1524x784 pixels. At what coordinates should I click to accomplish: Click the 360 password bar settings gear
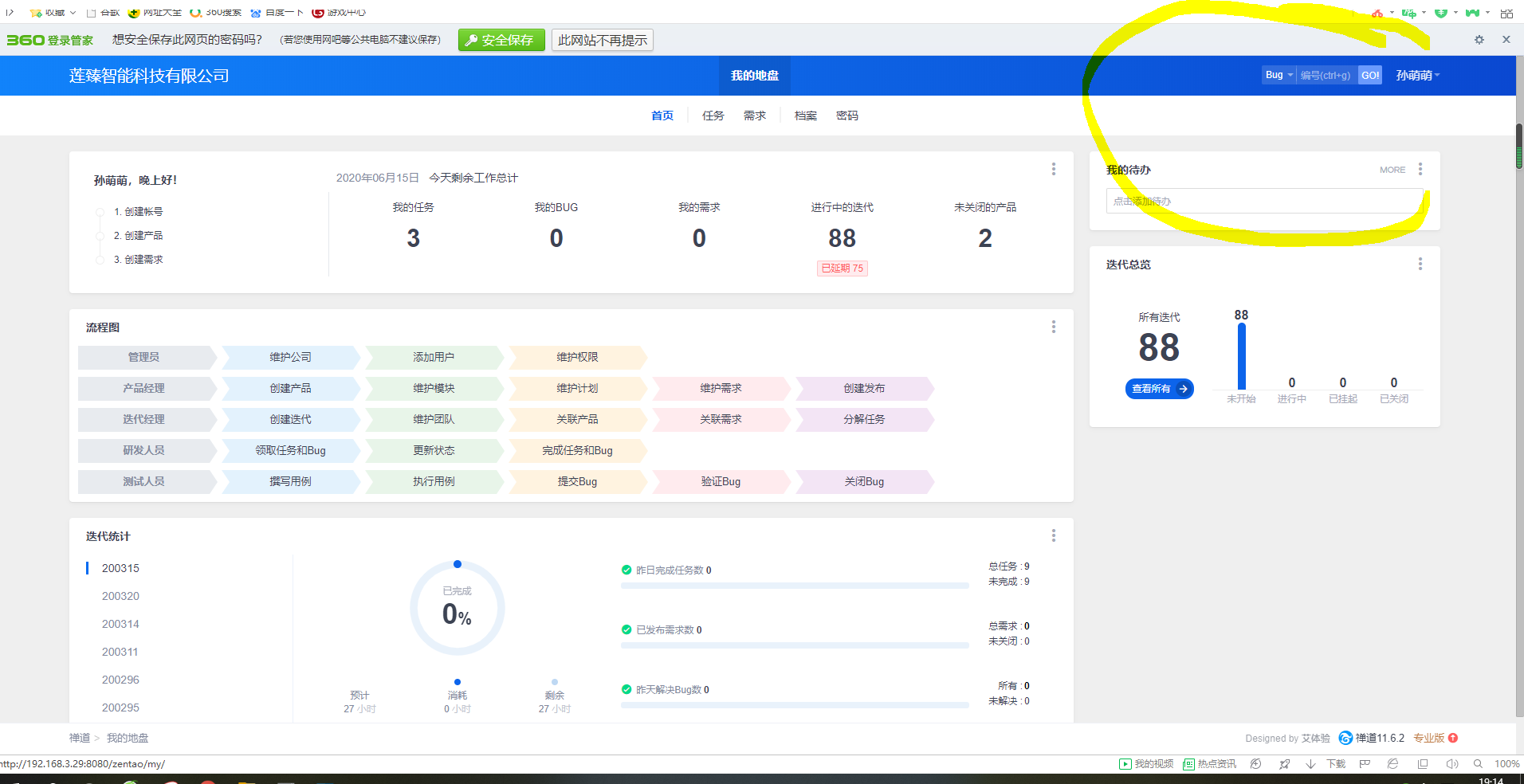point(1479,40)
